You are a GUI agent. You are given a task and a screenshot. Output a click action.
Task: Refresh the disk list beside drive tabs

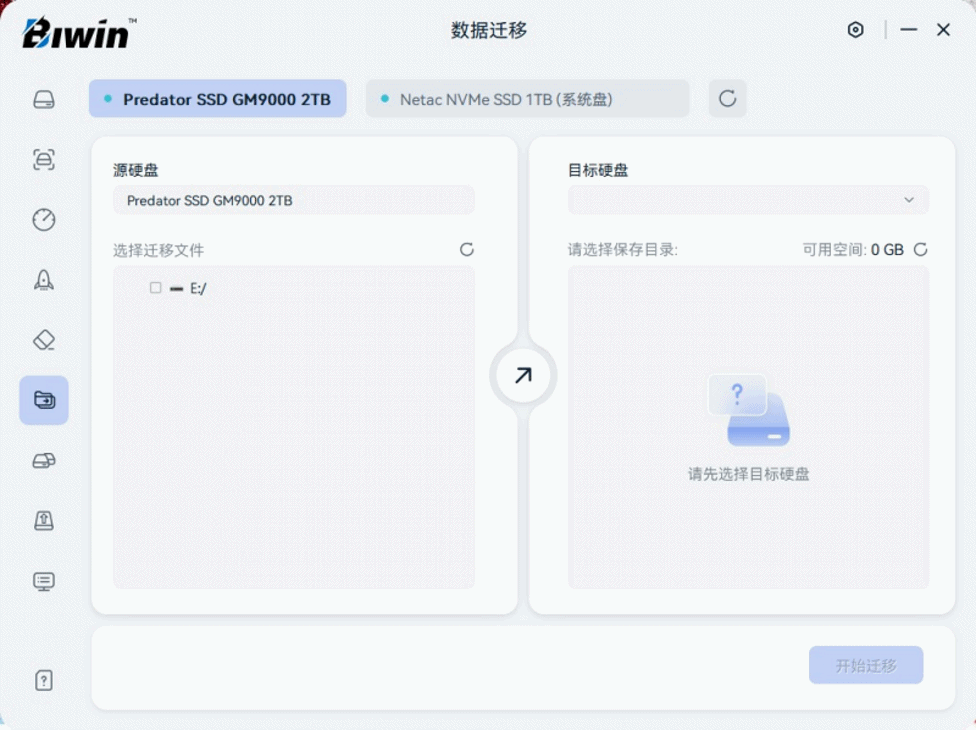click(x=728, y=99)
